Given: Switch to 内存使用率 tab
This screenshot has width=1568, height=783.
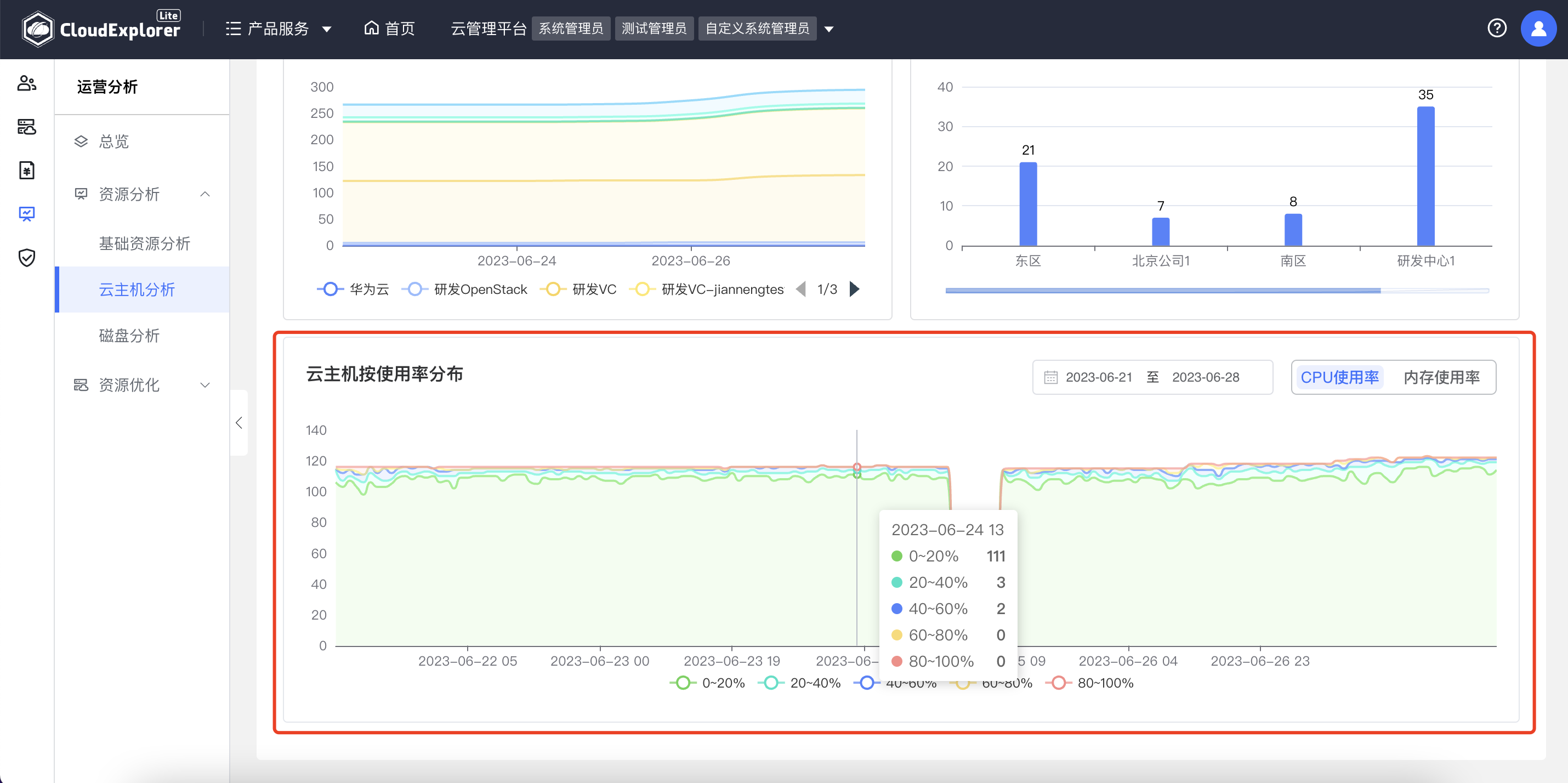Looking at the screenshot, I should (1441, 377).
